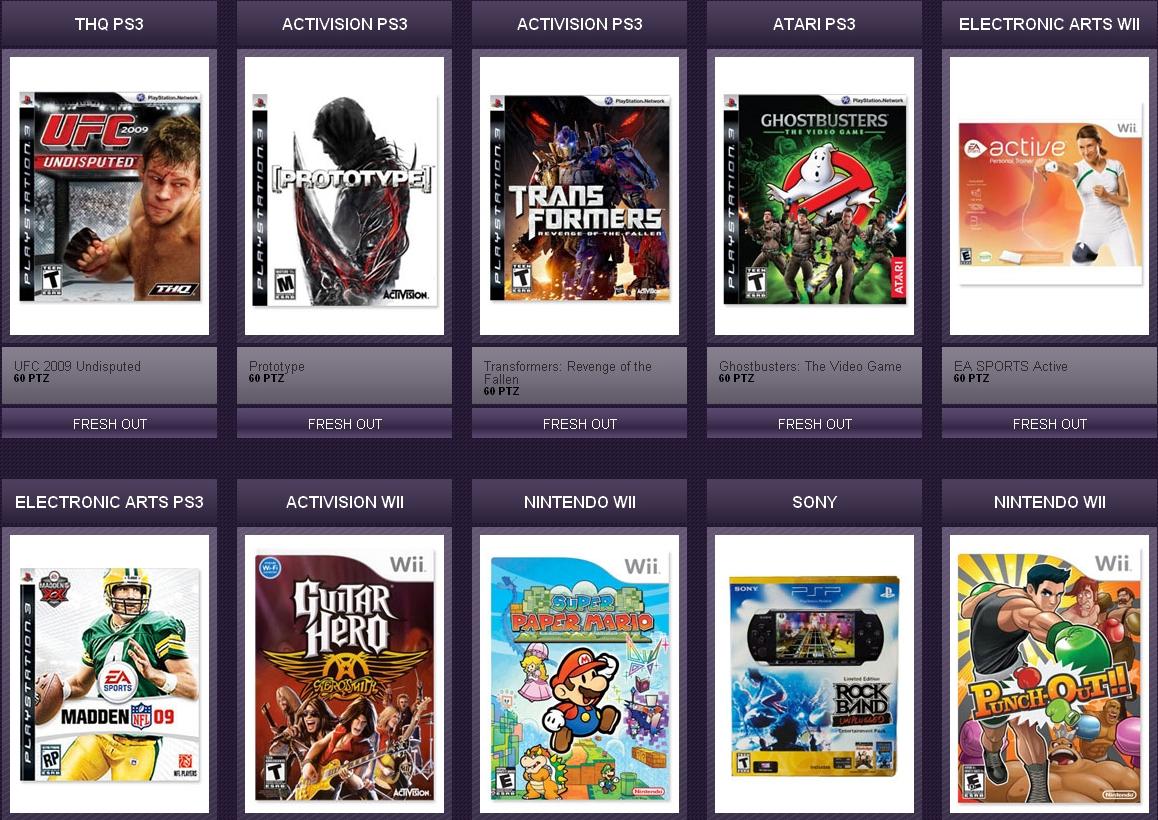
Task: Click FRESH OUT button under Ghostbusters
Action: [x=814, y=424]
